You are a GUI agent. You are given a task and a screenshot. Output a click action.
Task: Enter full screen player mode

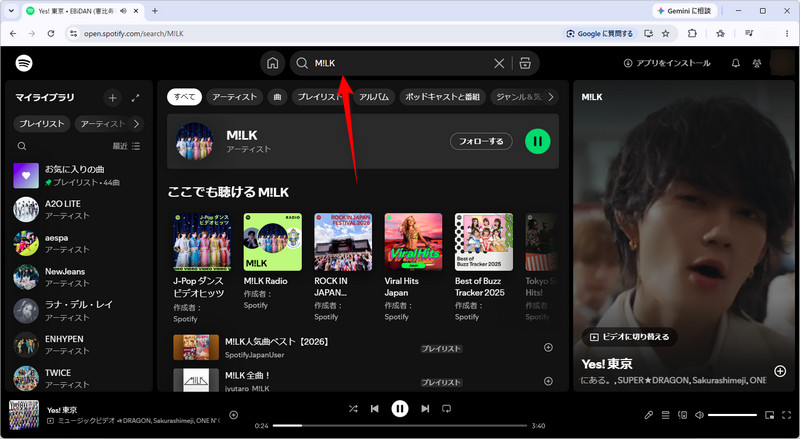(x=786, y=415)
